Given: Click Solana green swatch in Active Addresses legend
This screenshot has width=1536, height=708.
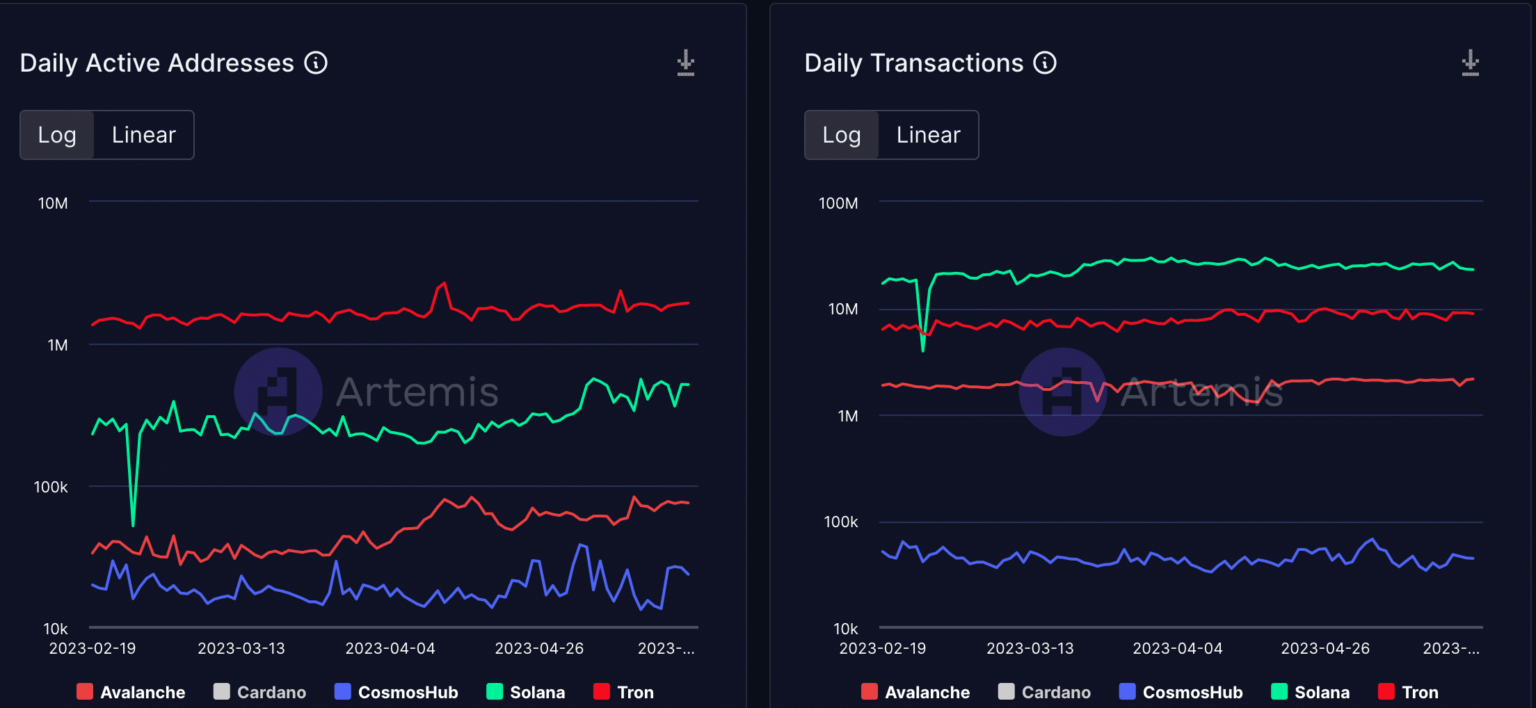Looking at the screenshot, I should (x=495, y=692).
